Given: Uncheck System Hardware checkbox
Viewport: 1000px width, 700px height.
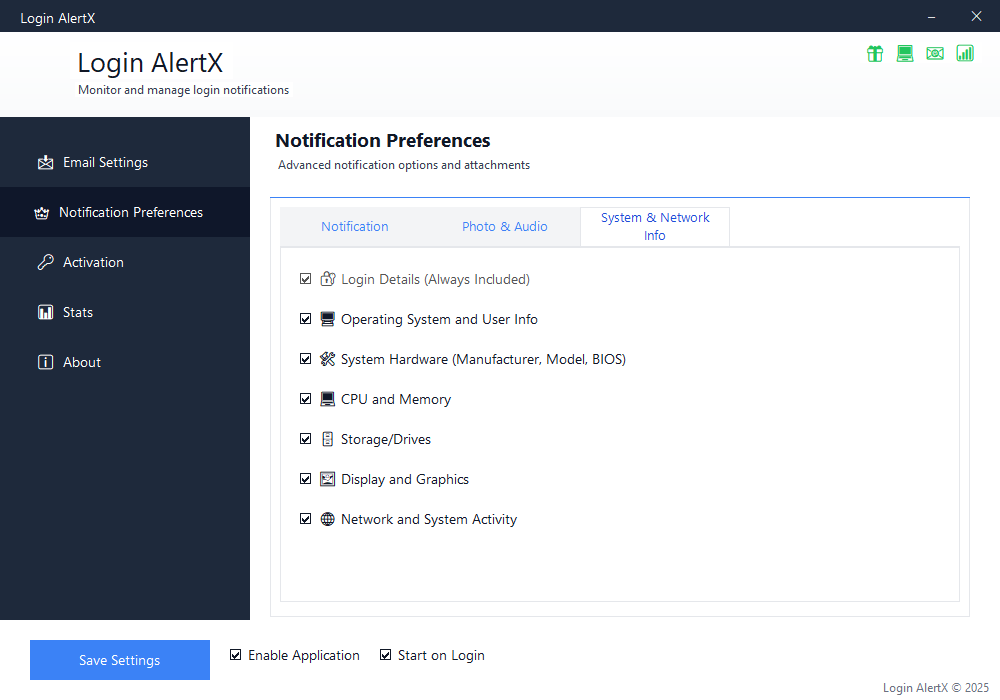Looking at the screenshot, I should point(305,359).
